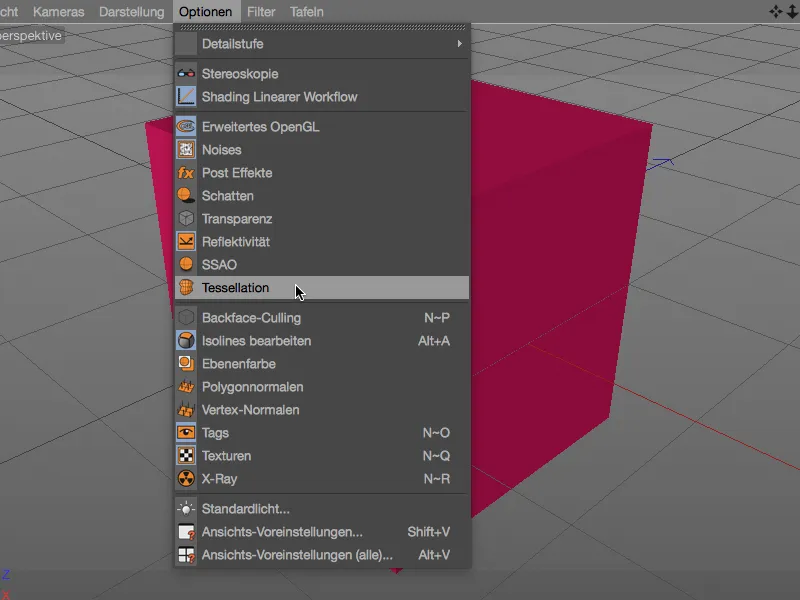
Task: Toggle Noises display option
Action: click(x=321, y=149)
